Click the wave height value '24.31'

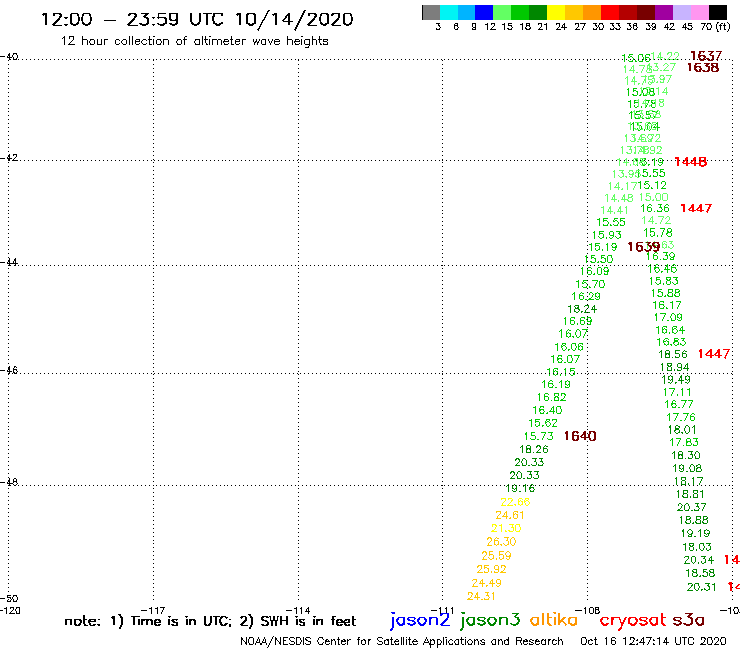481,596
